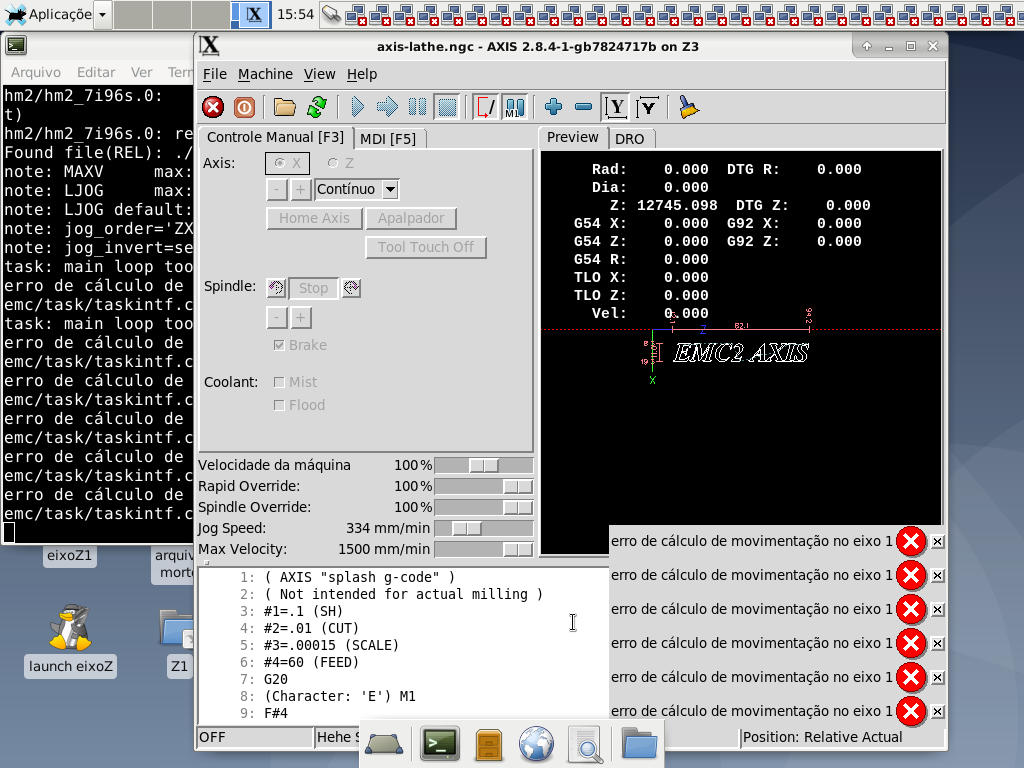Open the Machine menu
This screenshot has width=1024, height=768.
(x=265, y=74)
